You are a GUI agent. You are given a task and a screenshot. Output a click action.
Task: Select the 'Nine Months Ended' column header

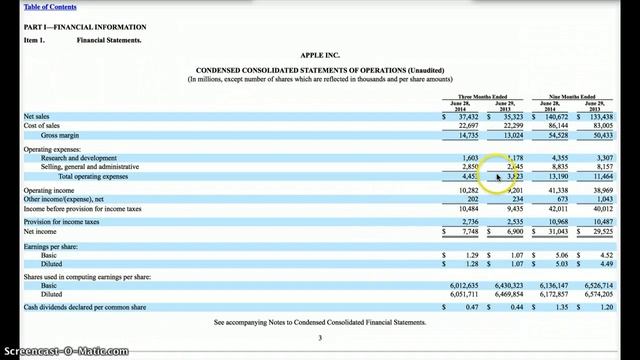tap(572, 97)
